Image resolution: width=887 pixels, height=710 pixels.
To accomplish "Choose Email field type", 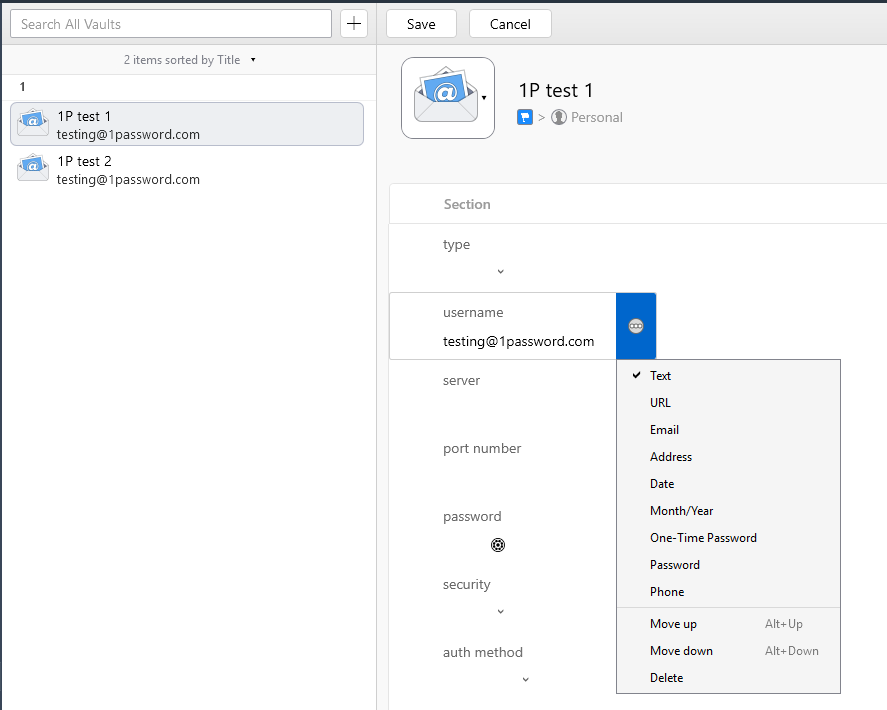I will click(728, 430).
